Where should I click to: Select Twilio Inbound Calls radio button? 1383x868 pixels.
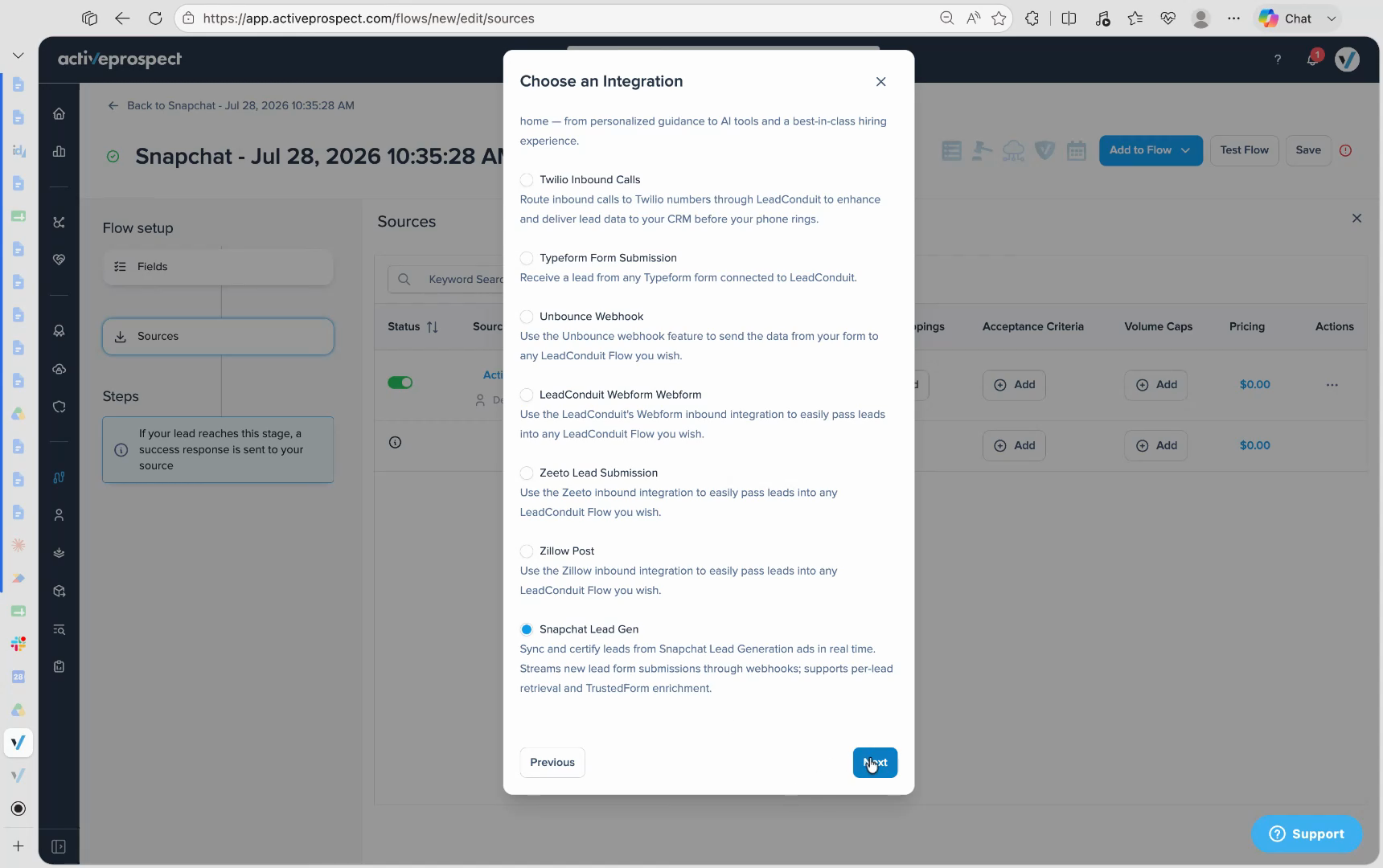(x=527, y=180)
